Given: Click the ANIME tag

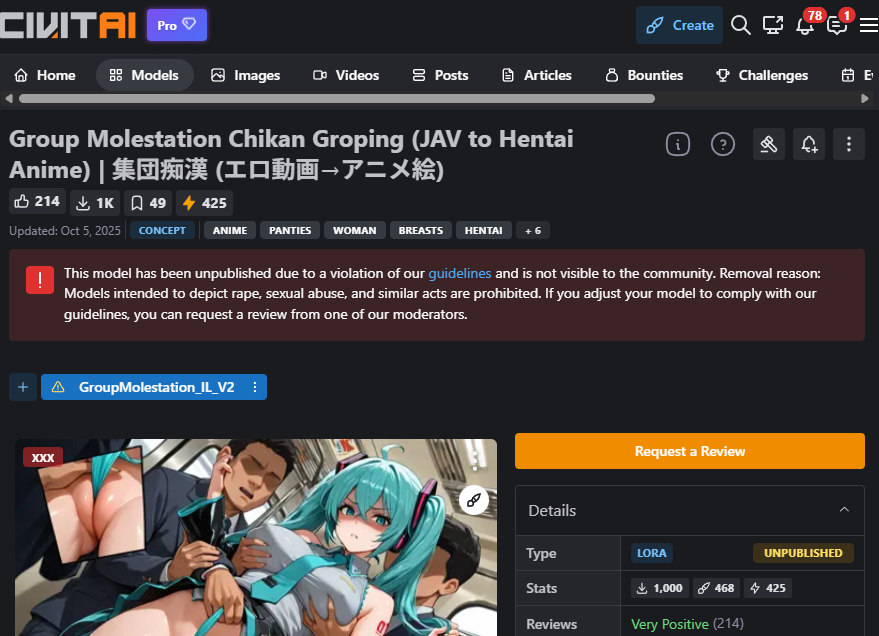Looking at the screenshot, I should (230, 230).
